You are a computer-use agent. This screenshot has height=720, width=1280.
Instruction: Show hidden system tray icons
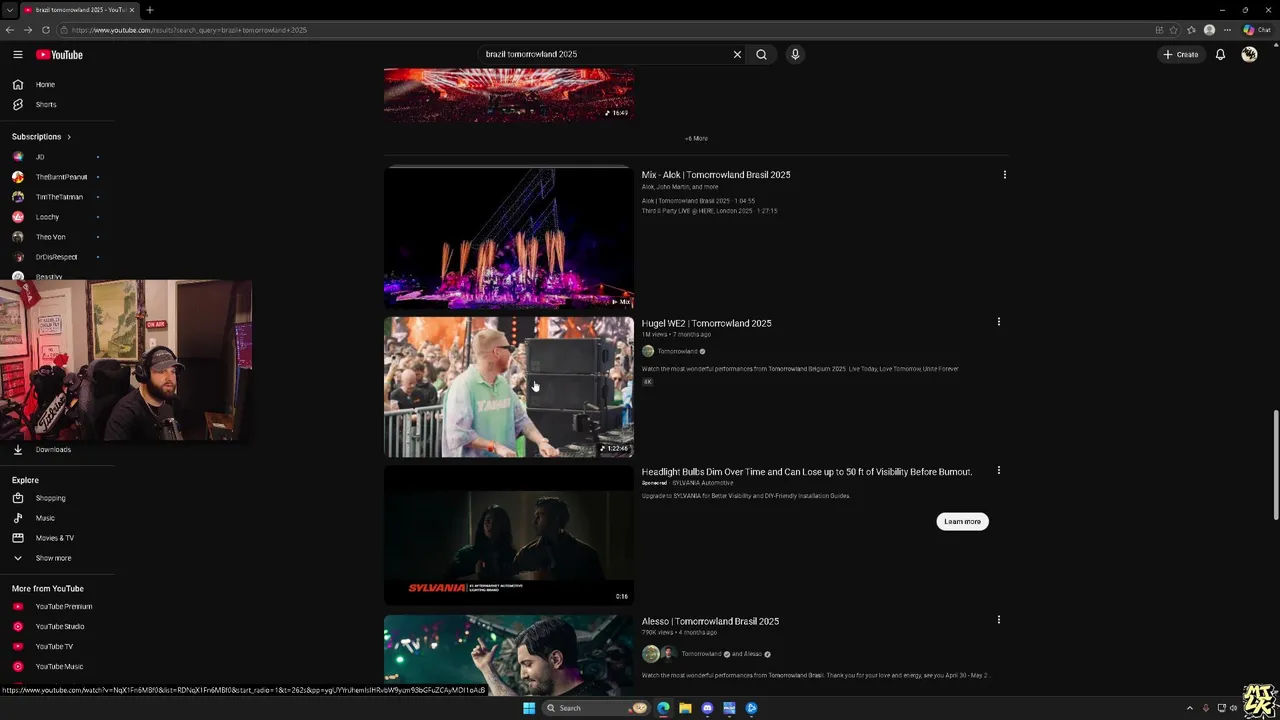click(1189, 708)
